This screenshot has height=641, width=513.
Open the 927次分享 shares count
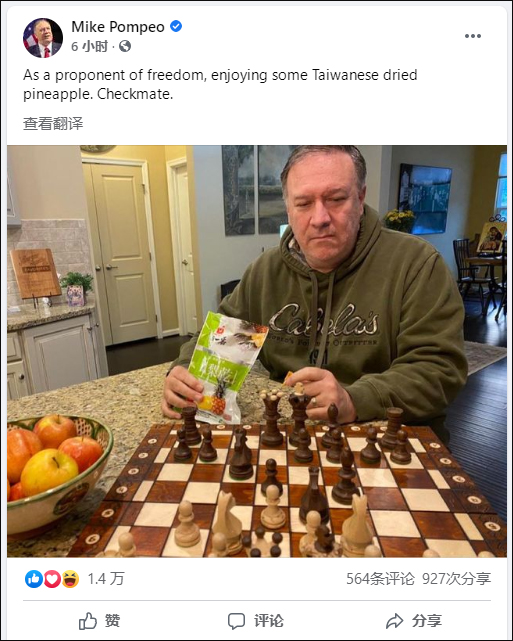pyautogui.click(x=457, y=579)
